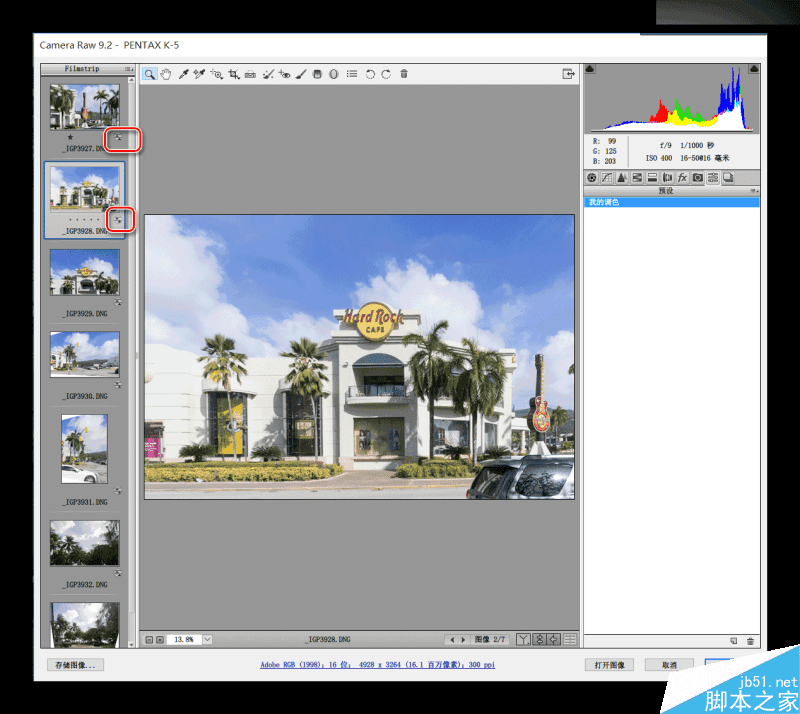This screenshot has height=714, width=800.
Task: Open the Split Toning panel tab
Action: coord(652,178)
